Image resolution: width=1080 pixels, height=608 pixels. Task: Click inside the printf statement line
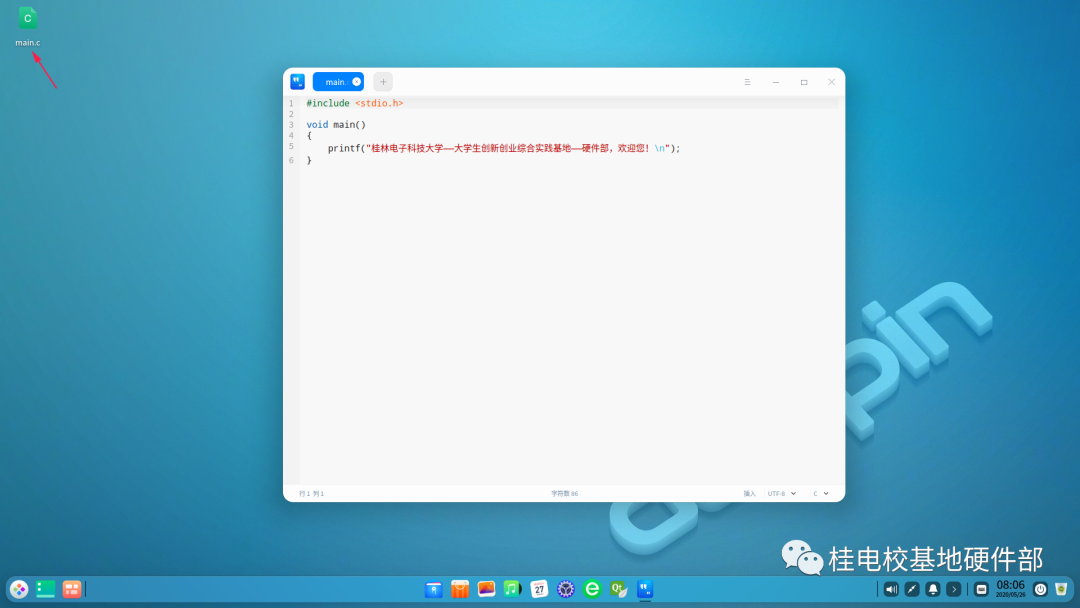point(503,148)
